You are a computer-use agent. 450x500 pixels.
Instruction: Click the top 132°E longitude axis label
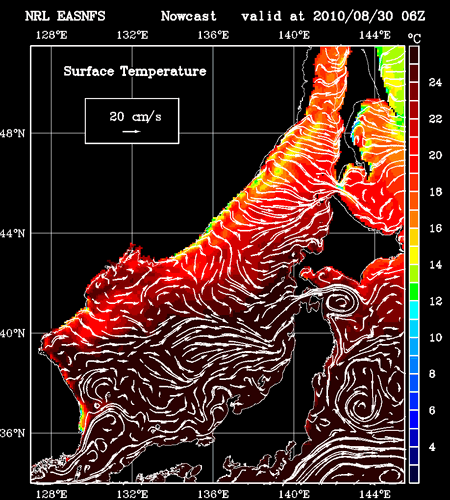(x=132, y=35)
